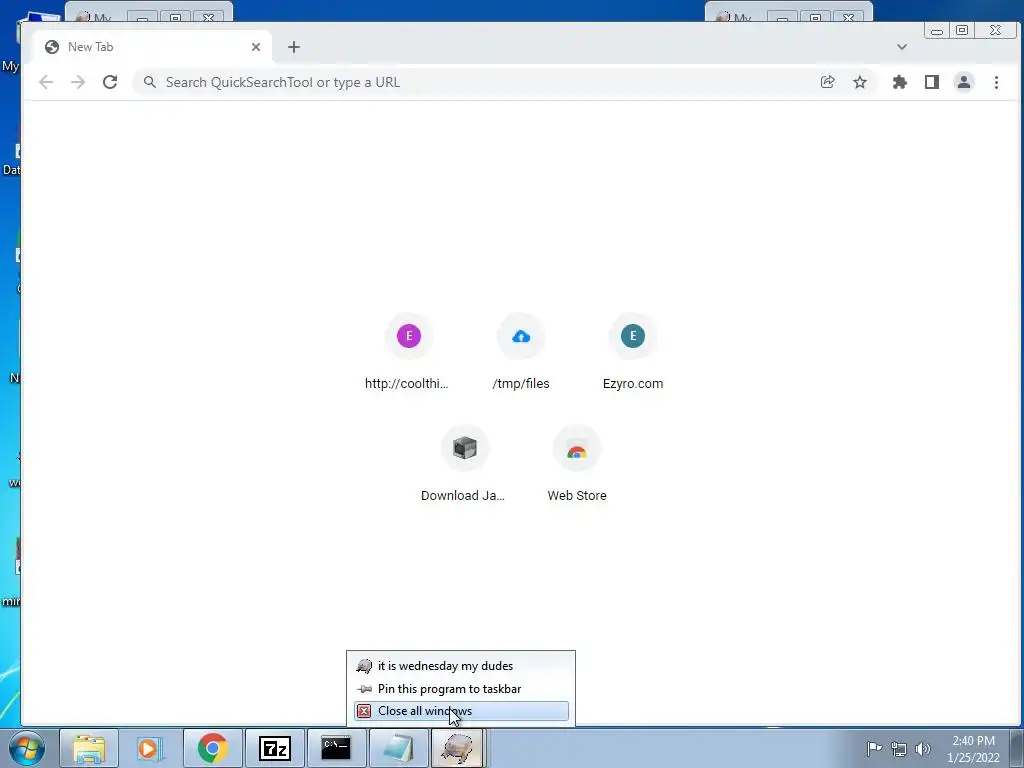Screen dimensions: 1024x768
Task: Open 7-Zip from the taskbar
Action: click(x=274, y=749)
